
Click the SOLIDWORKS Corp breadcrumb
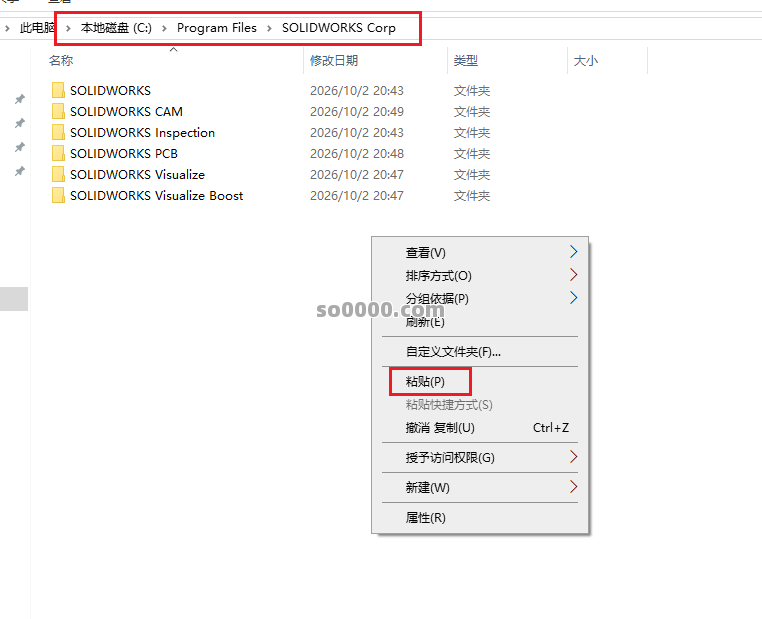(x=339, y=28)
